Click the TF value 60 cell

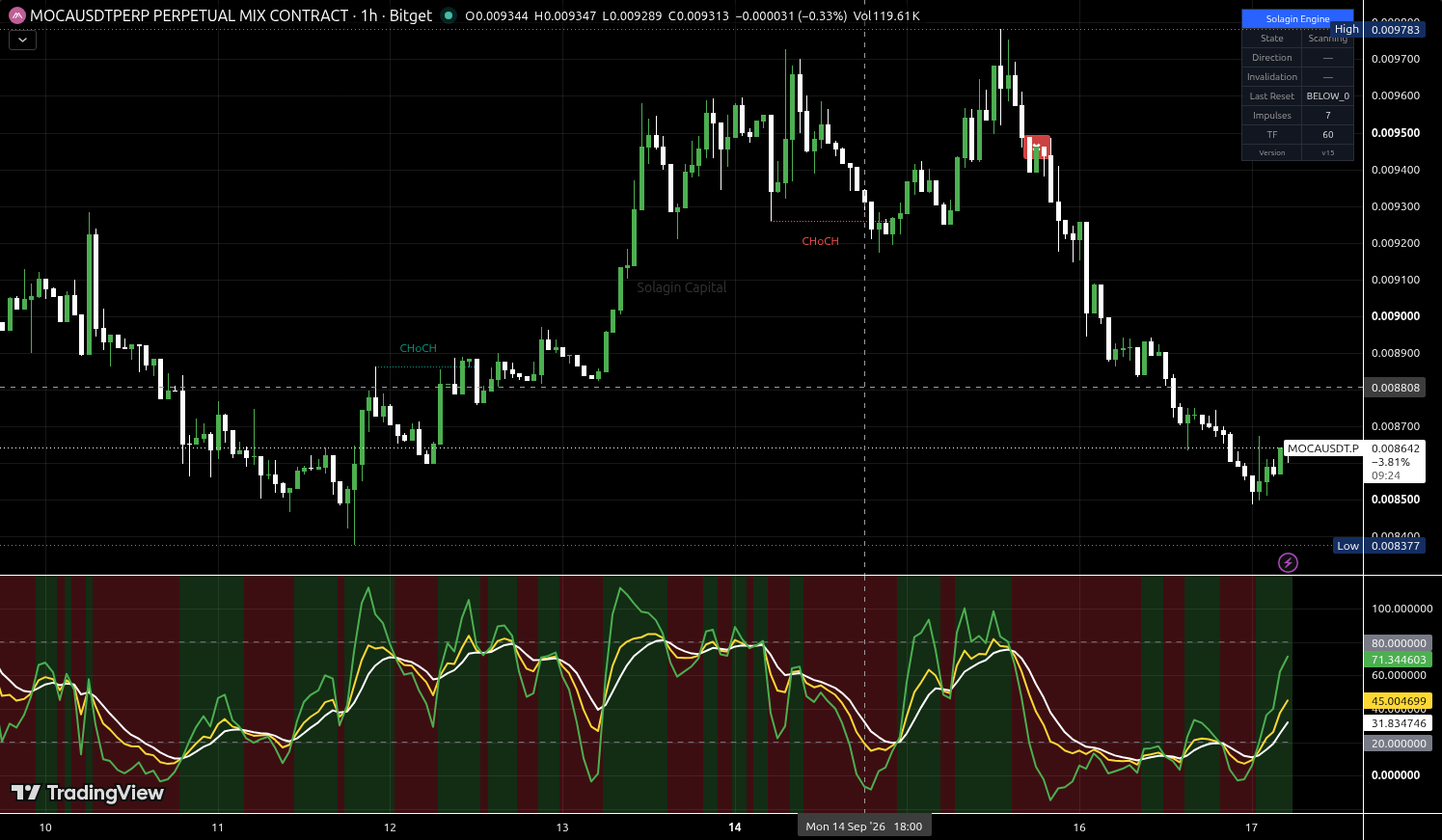pos(1327,135)
